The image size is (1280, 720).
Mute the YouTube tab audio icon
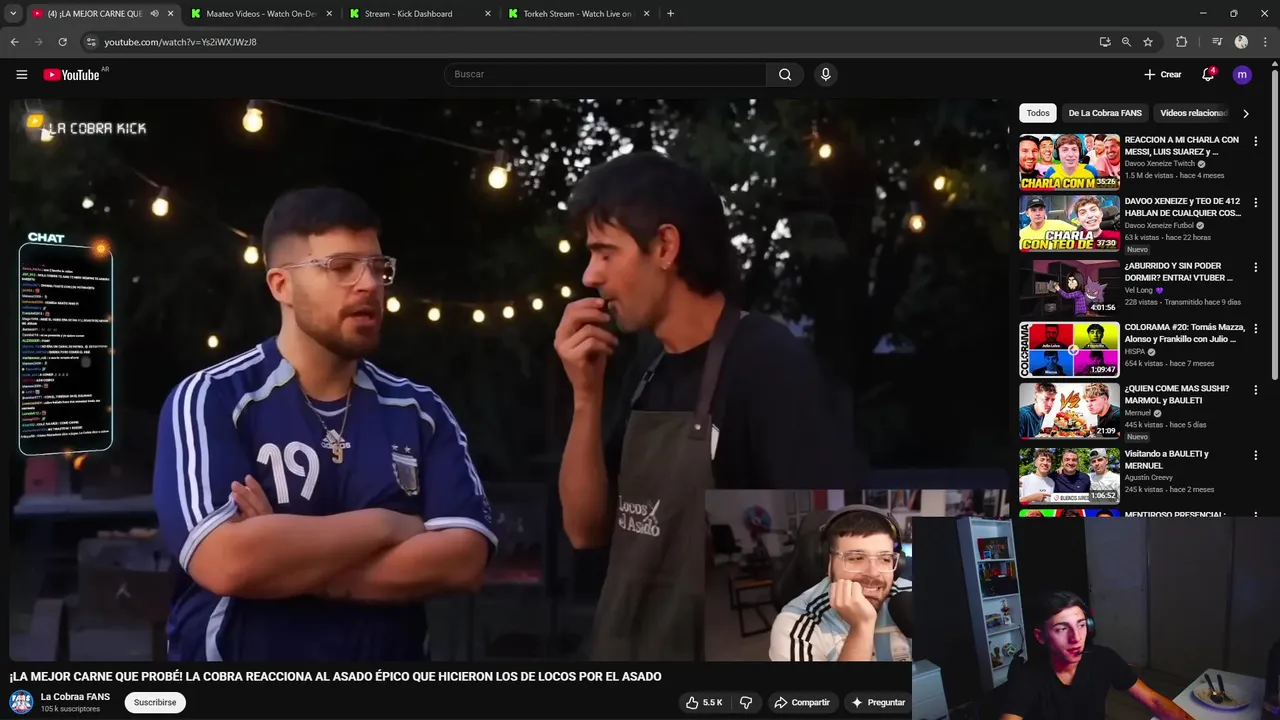tap(154, 14)
